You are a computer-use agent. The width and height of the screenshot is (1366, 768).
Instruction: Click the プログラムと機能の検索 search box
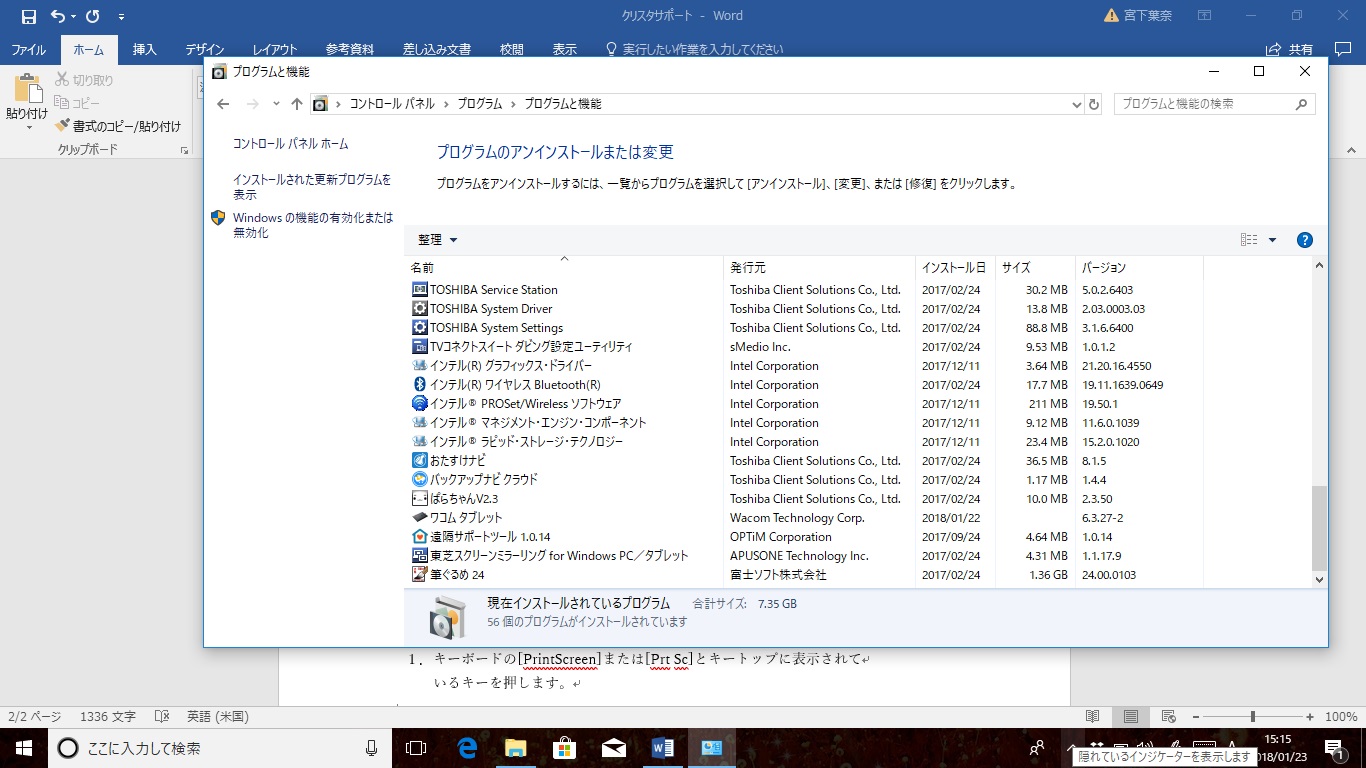(x=1204, y=104)
